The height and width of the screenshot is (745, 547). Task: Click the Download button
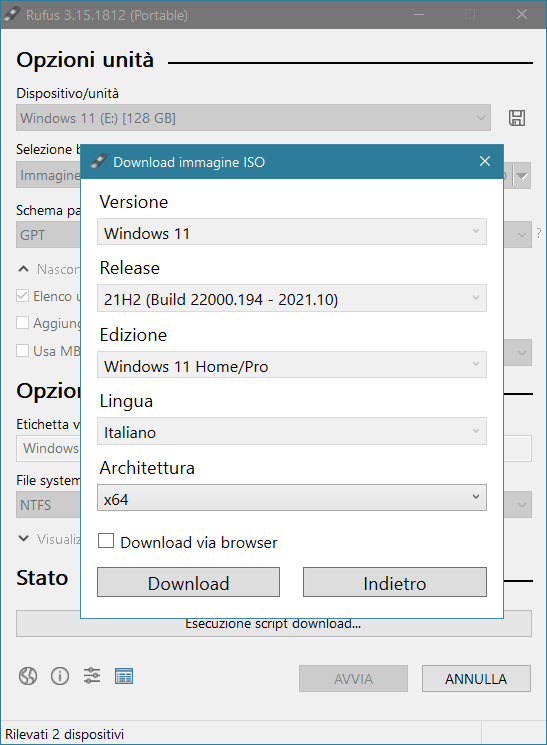[x=188, y=582]
